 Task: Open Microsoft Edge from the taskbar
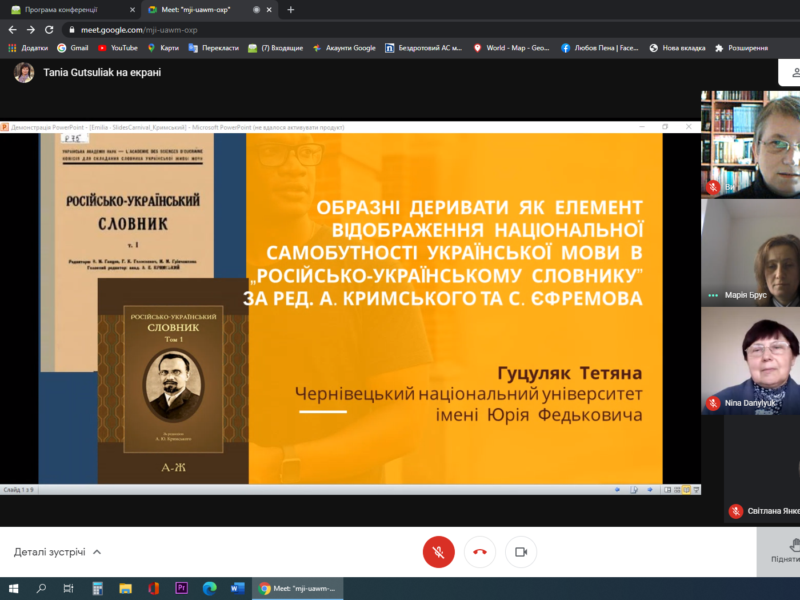point(210,588)
